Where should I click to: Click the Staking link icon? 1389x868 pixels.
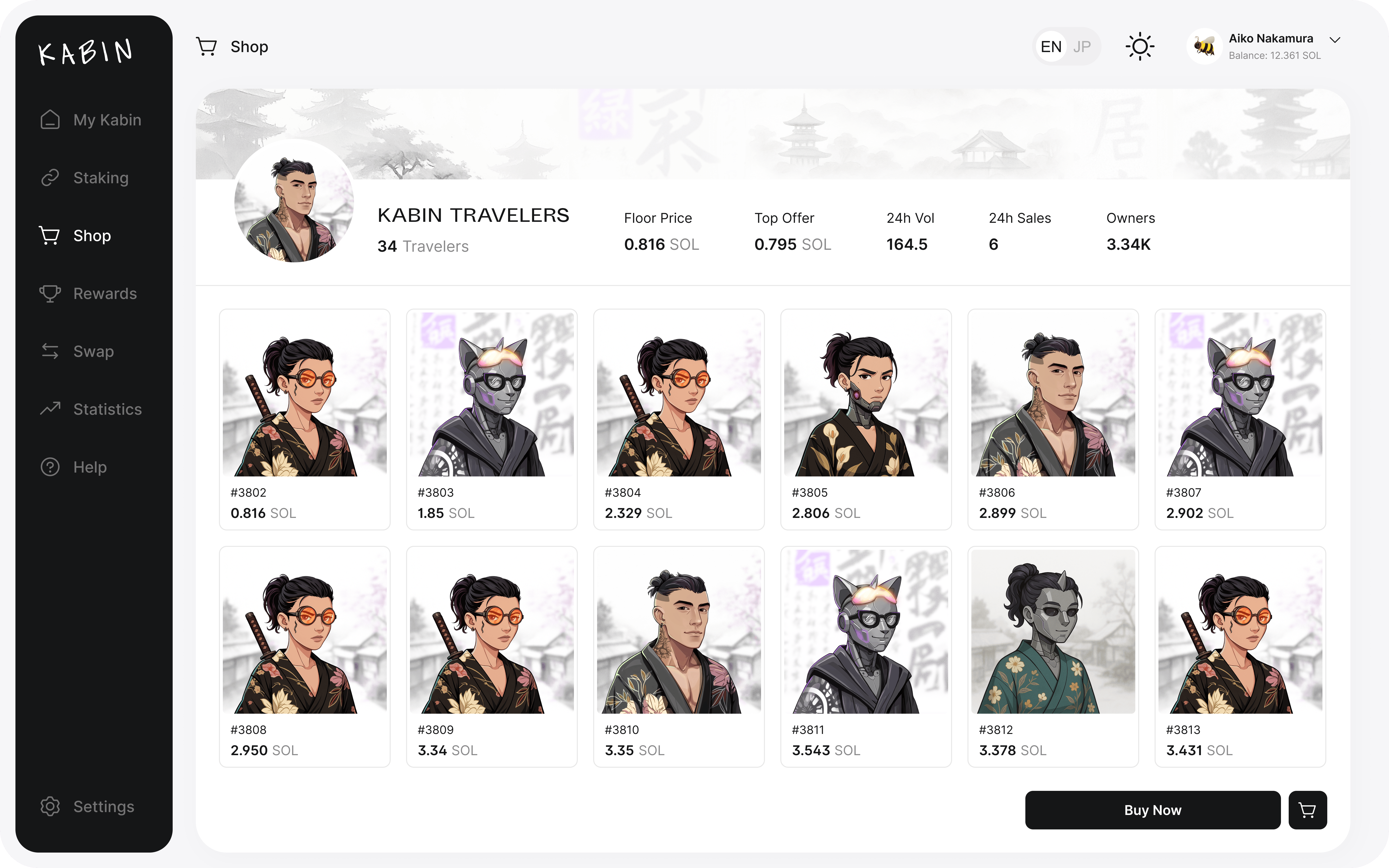pos(50,177)
